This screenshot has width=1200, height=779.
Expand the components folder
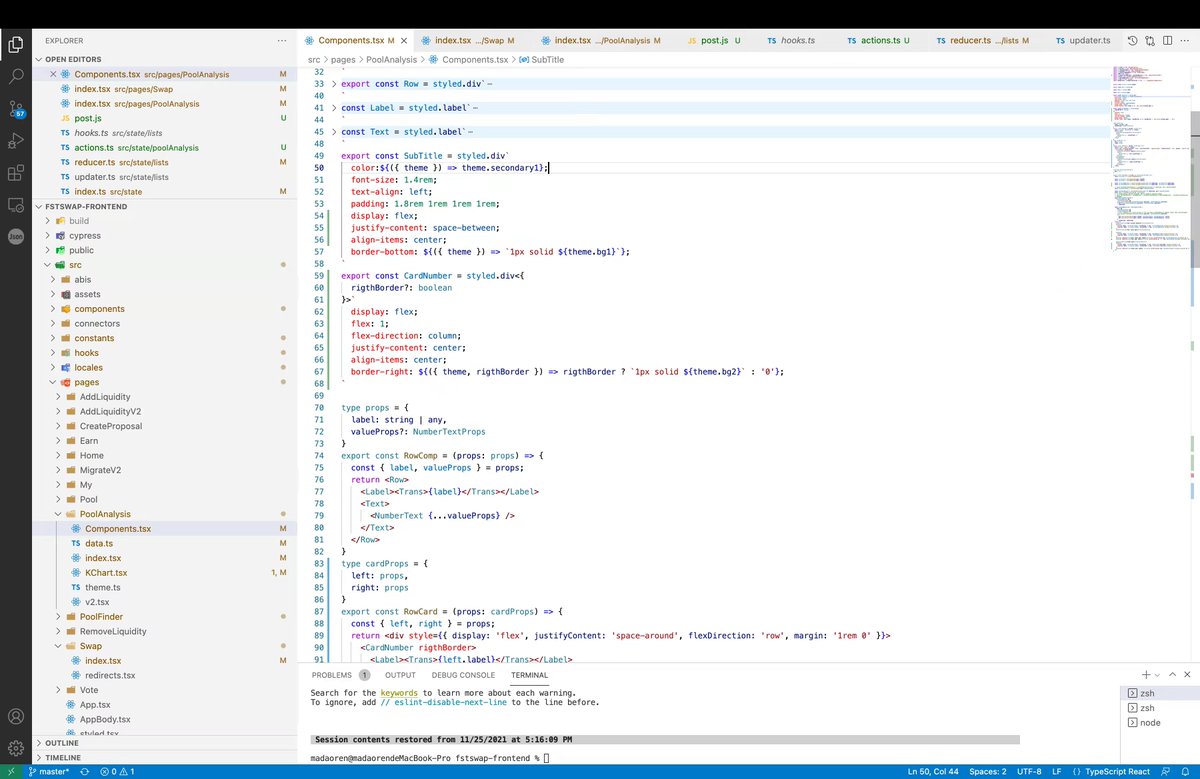point(99,309)
